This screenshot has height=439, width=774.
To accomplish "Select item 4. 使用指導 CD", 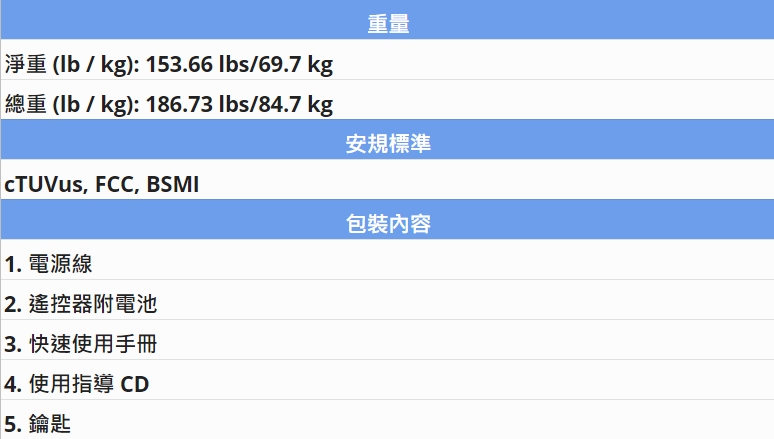I will pos(387,380).
